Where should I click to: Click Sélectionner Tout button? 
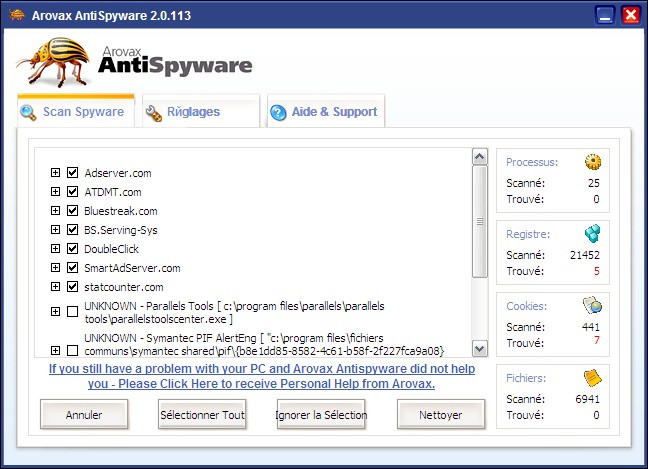[202, 414]
